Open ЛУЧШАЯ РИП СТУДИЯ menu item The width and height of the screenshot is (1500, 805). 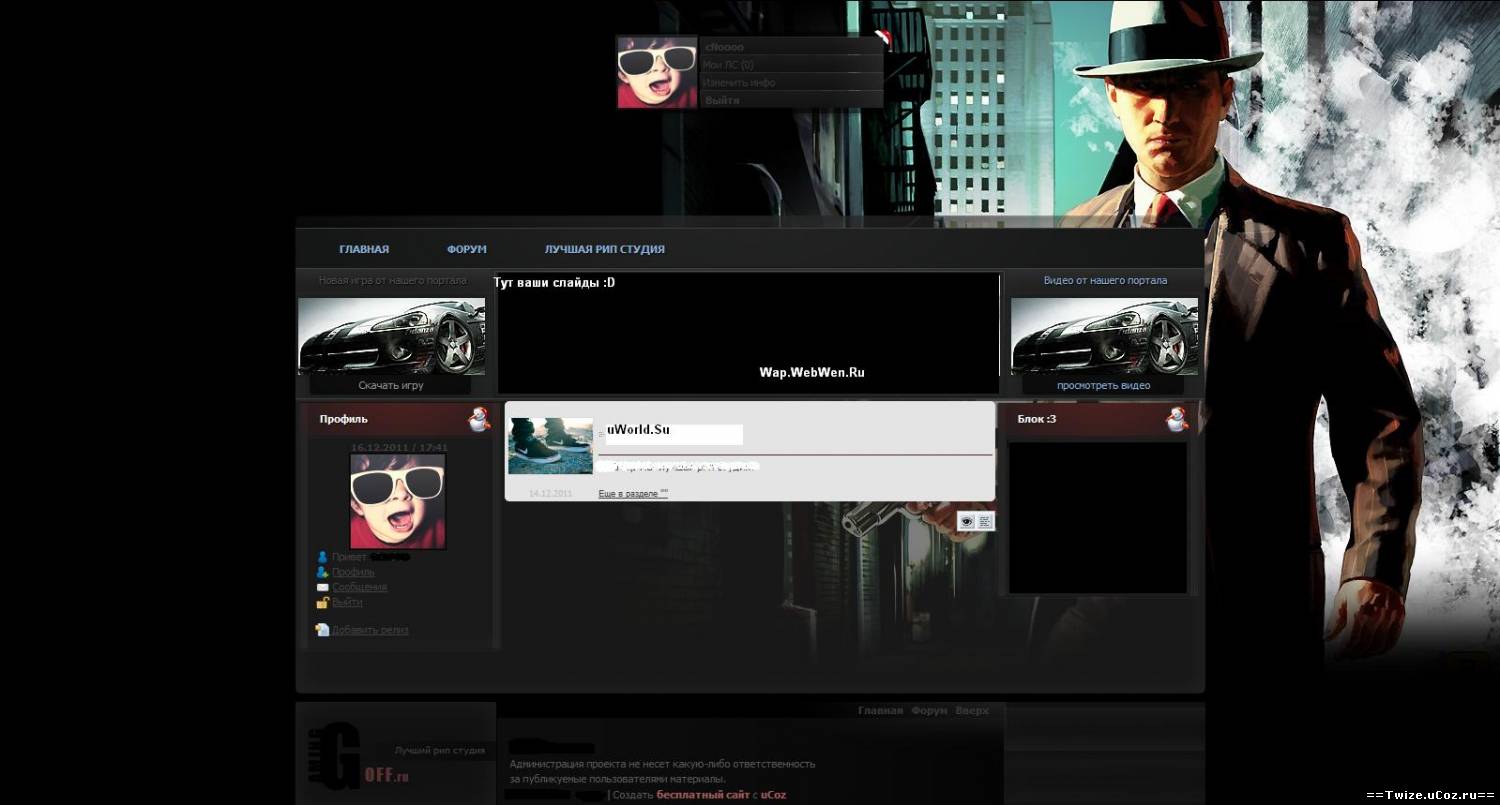605,249
